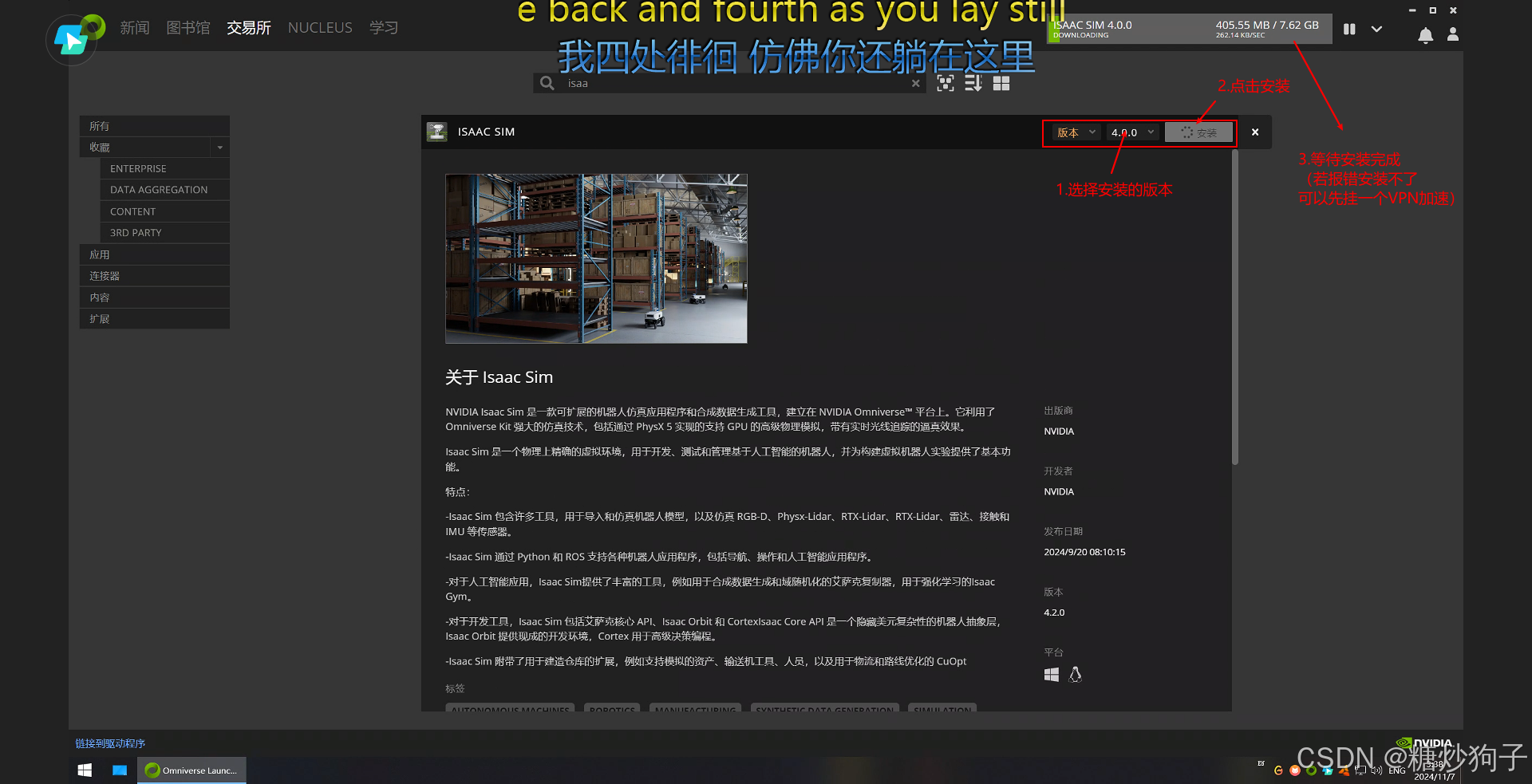Select the 连接器 category

point(155,276)
